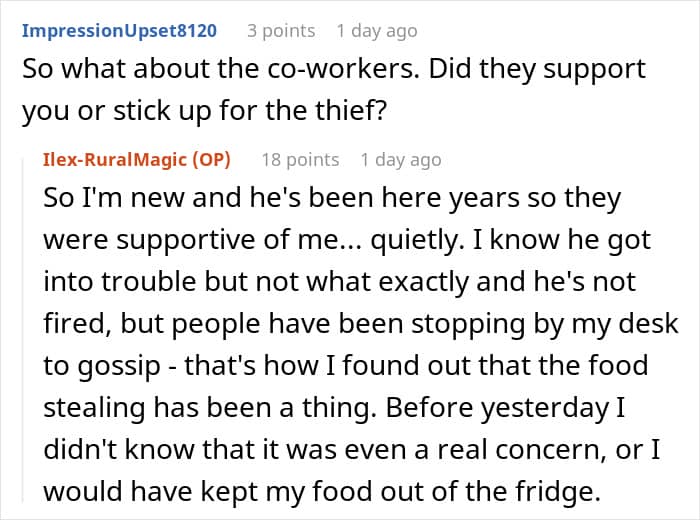Click the line 'into trouble but not what exactly'
The width and height of the screenshot is (700, 520).
click(x=339, y=283)
